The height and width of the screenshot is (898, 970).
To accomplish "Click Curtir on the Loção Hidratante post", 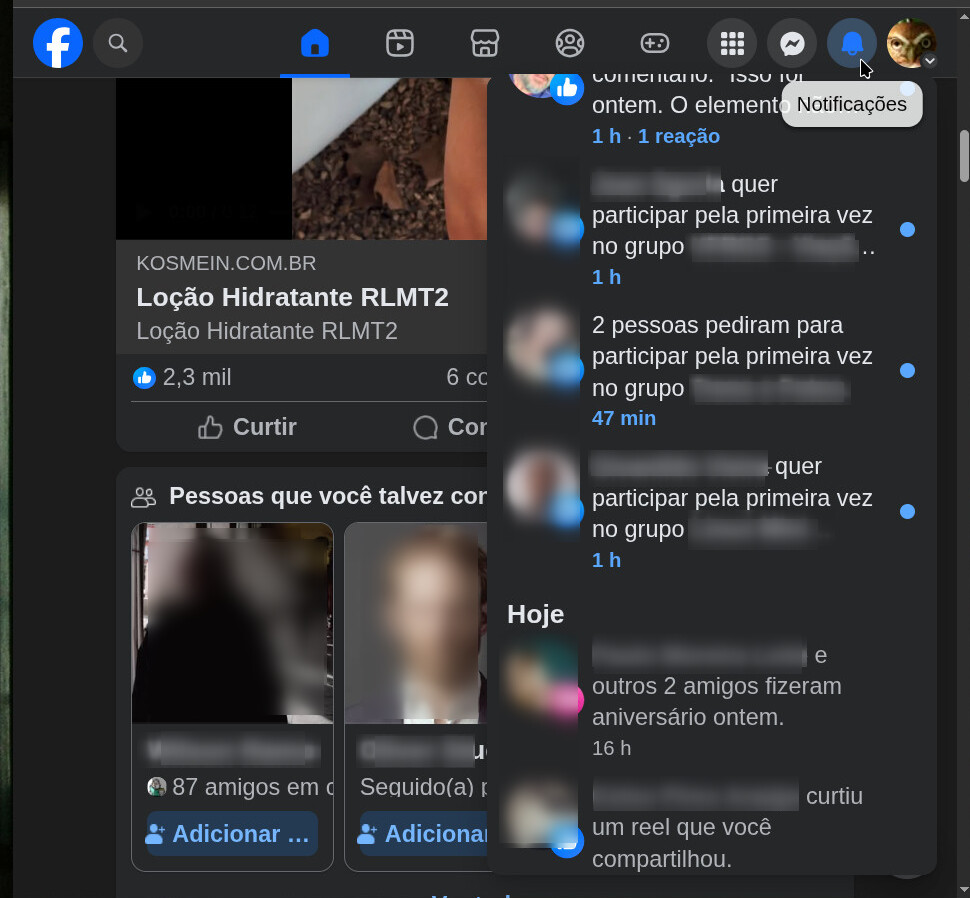I will 248,427.
